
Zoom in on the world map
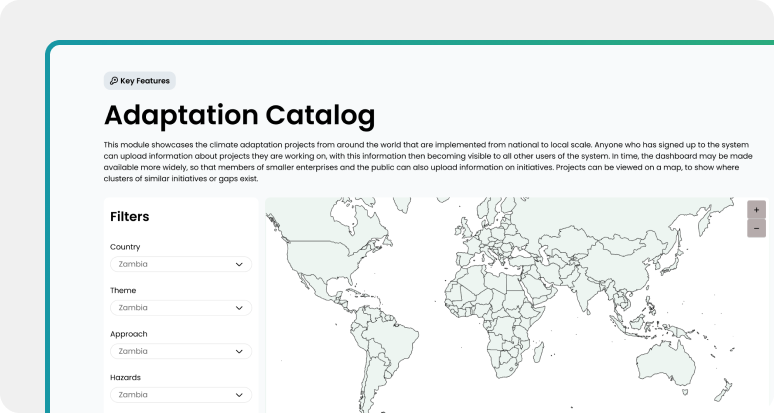(x=756, y=210)
